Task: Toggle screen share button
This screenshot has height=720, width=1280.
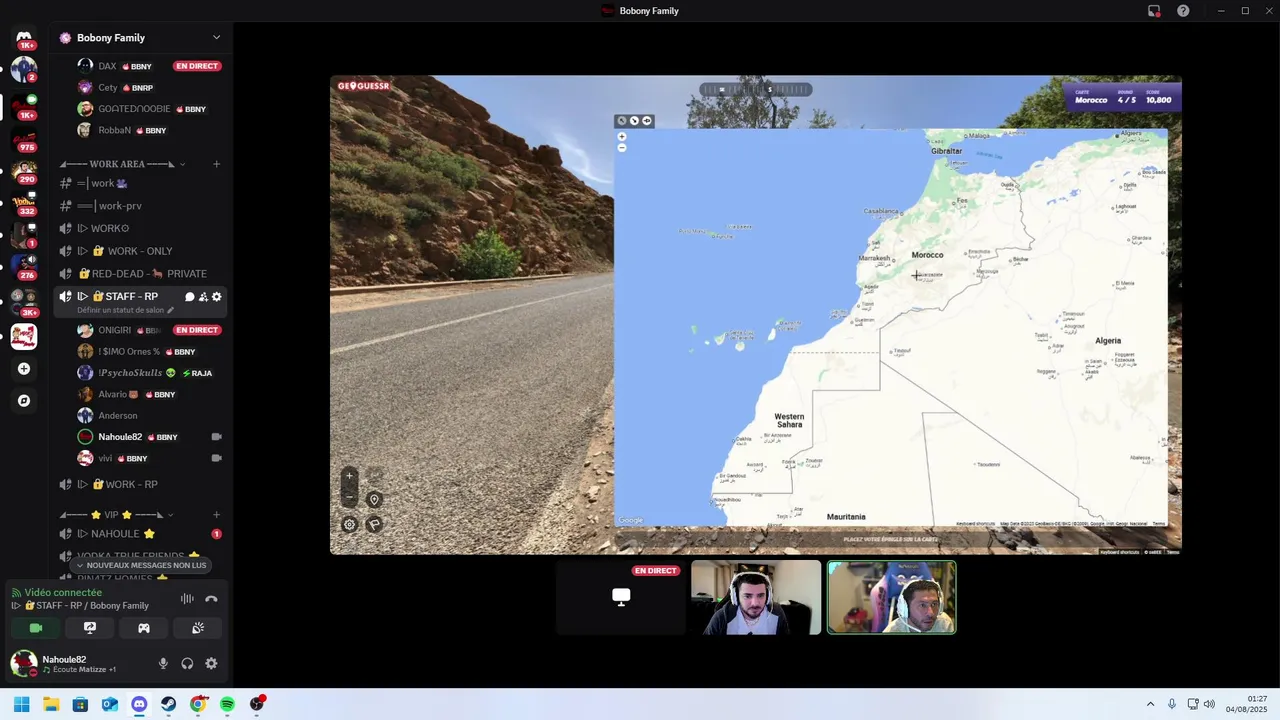Action: 90,628
